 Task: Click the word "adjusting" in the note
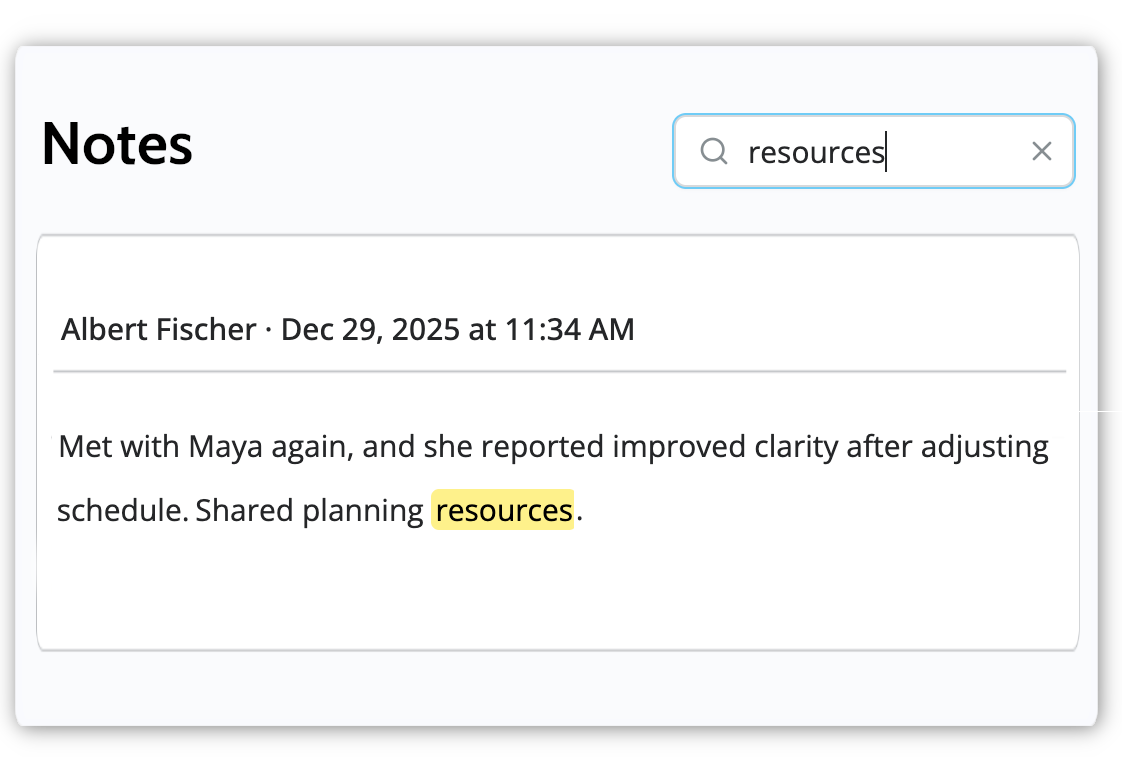[x=984, y=446]
